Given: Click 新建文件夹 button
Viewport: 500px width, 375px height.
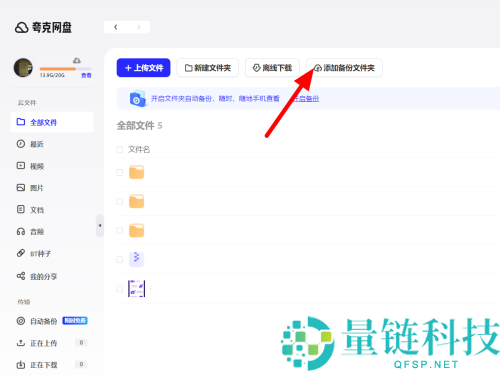Looking at the screenshot, I should coord(207,68).
